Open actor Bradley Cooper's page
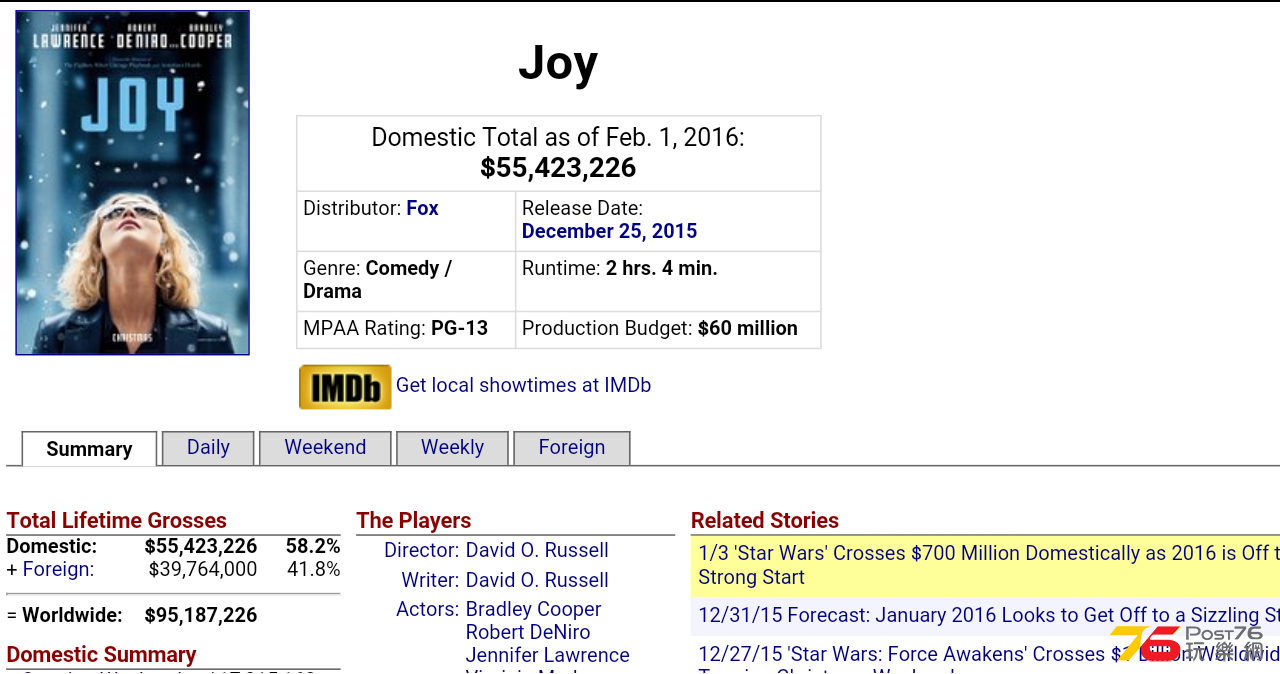Viewport: 1280px width, 674px height. tap(533, 609)
